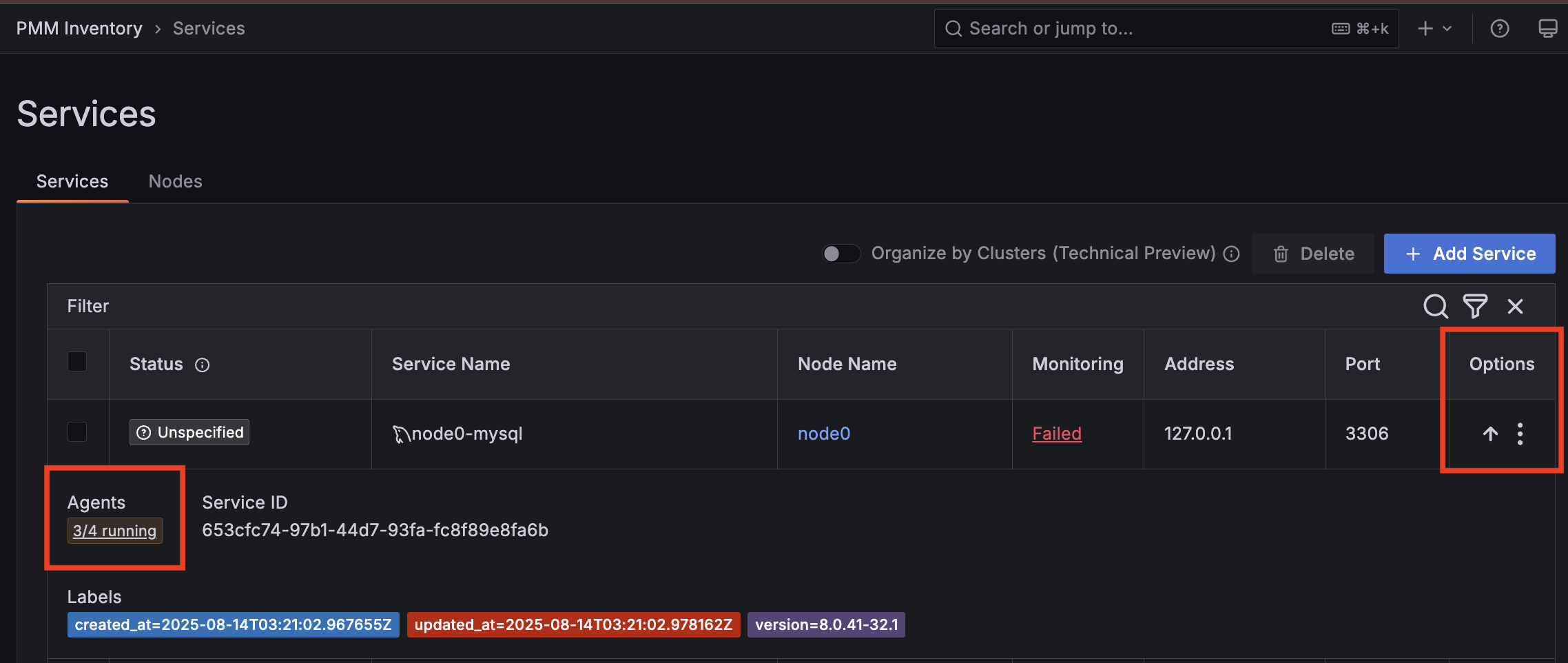
Task: Click the updated_at label tag
Action: (x=574, y=625)
